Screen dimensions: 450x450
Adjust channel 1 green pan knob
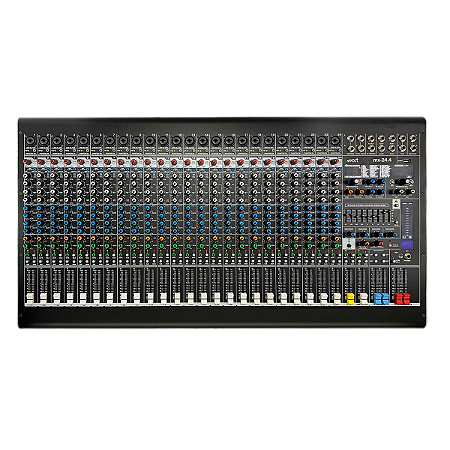point(26,246)
